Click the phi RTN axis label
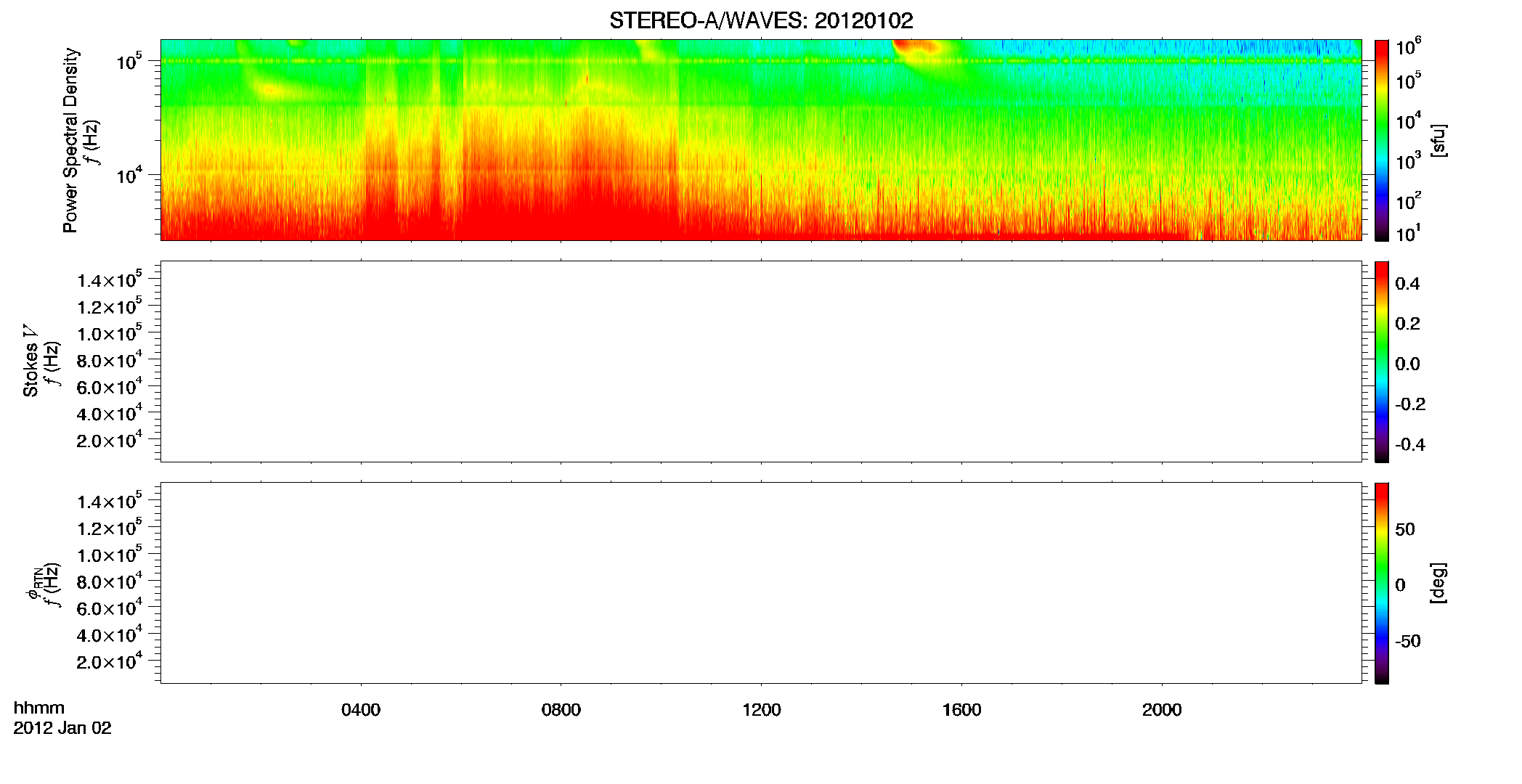Viewport: 1522px width, 784px height. click(36, 584)
